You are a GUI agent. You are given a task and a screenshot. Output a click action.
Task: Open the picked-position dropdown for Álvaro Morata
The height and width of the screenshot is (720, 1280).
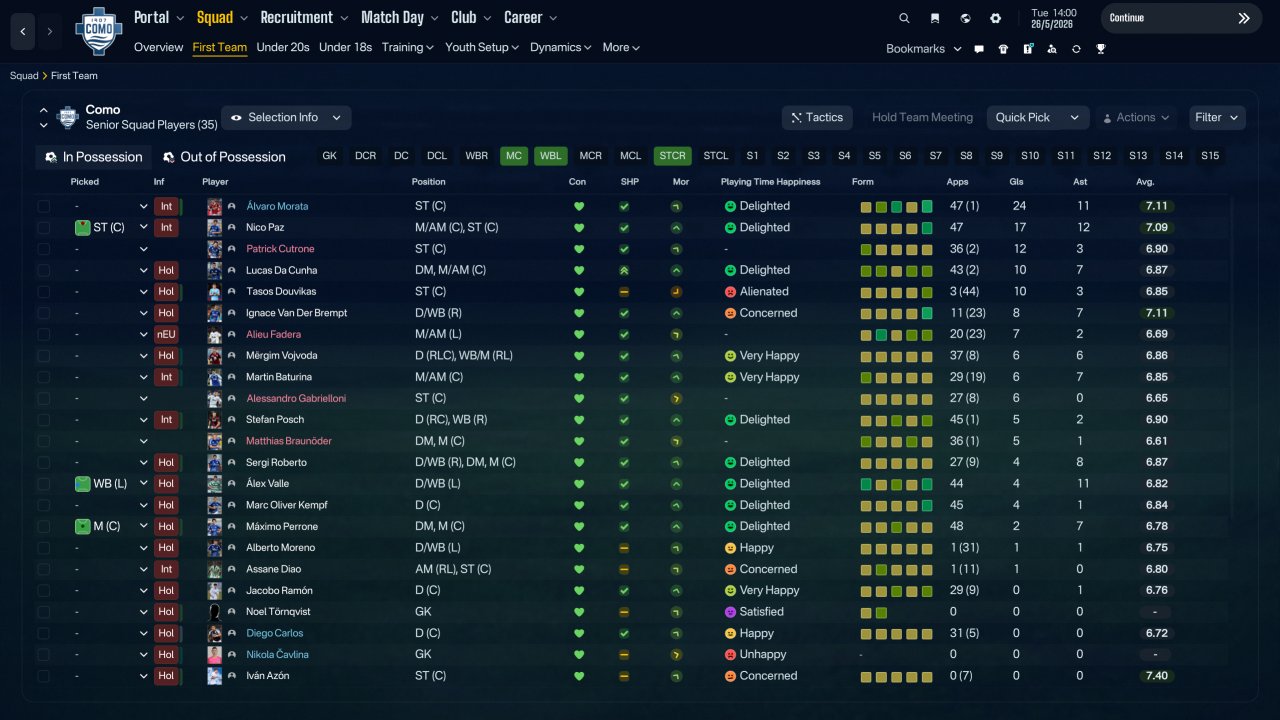click(143, 206)
